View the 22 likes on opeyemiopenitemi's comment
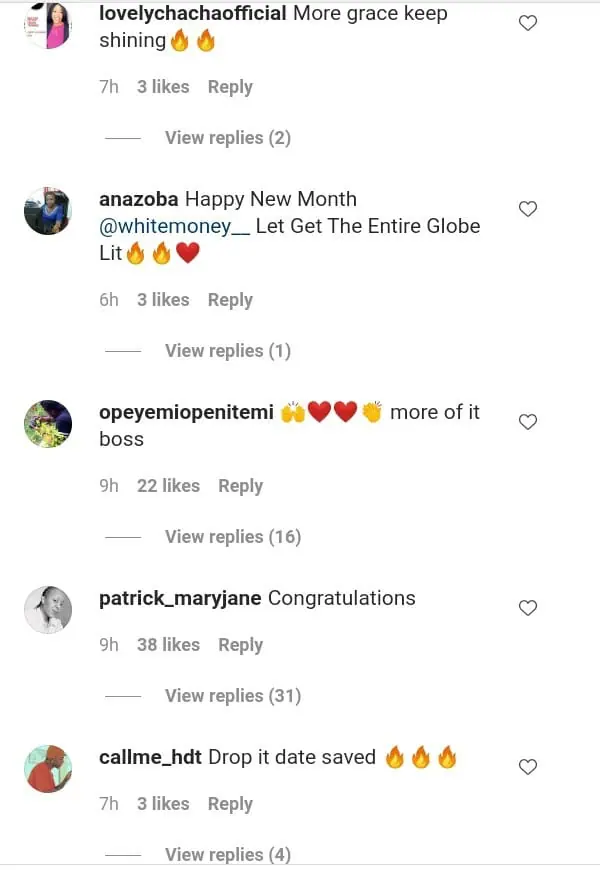The width and height of the screenshot is (600, 870). tap(168, 486)
